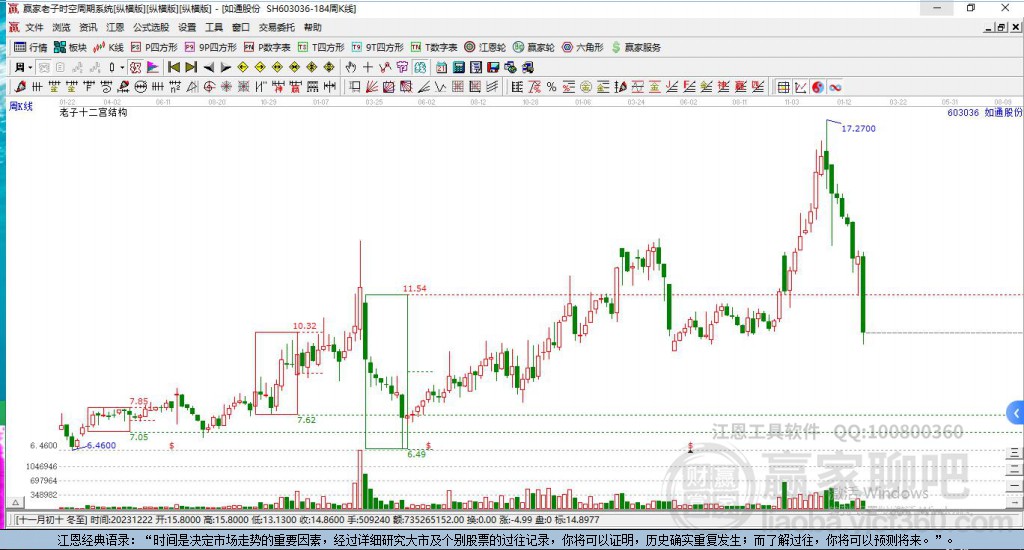Expand the dropdown arrow next to 0
The width and height of the screenshot is (1024, 550).
coord(122,67)
